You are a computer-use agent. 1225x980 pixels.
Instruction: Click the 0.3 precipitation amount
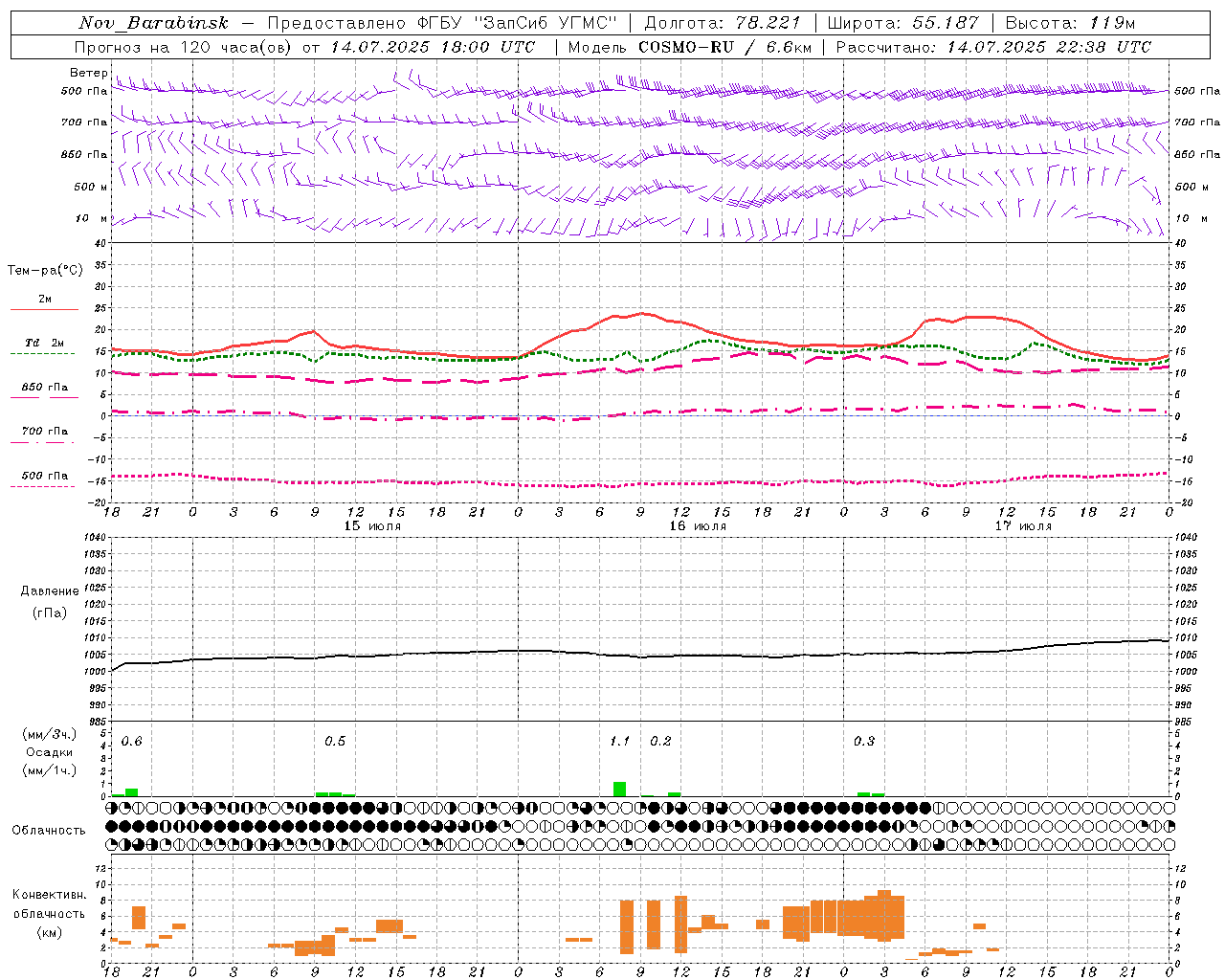pyautogui.click(x=864, y=742)
